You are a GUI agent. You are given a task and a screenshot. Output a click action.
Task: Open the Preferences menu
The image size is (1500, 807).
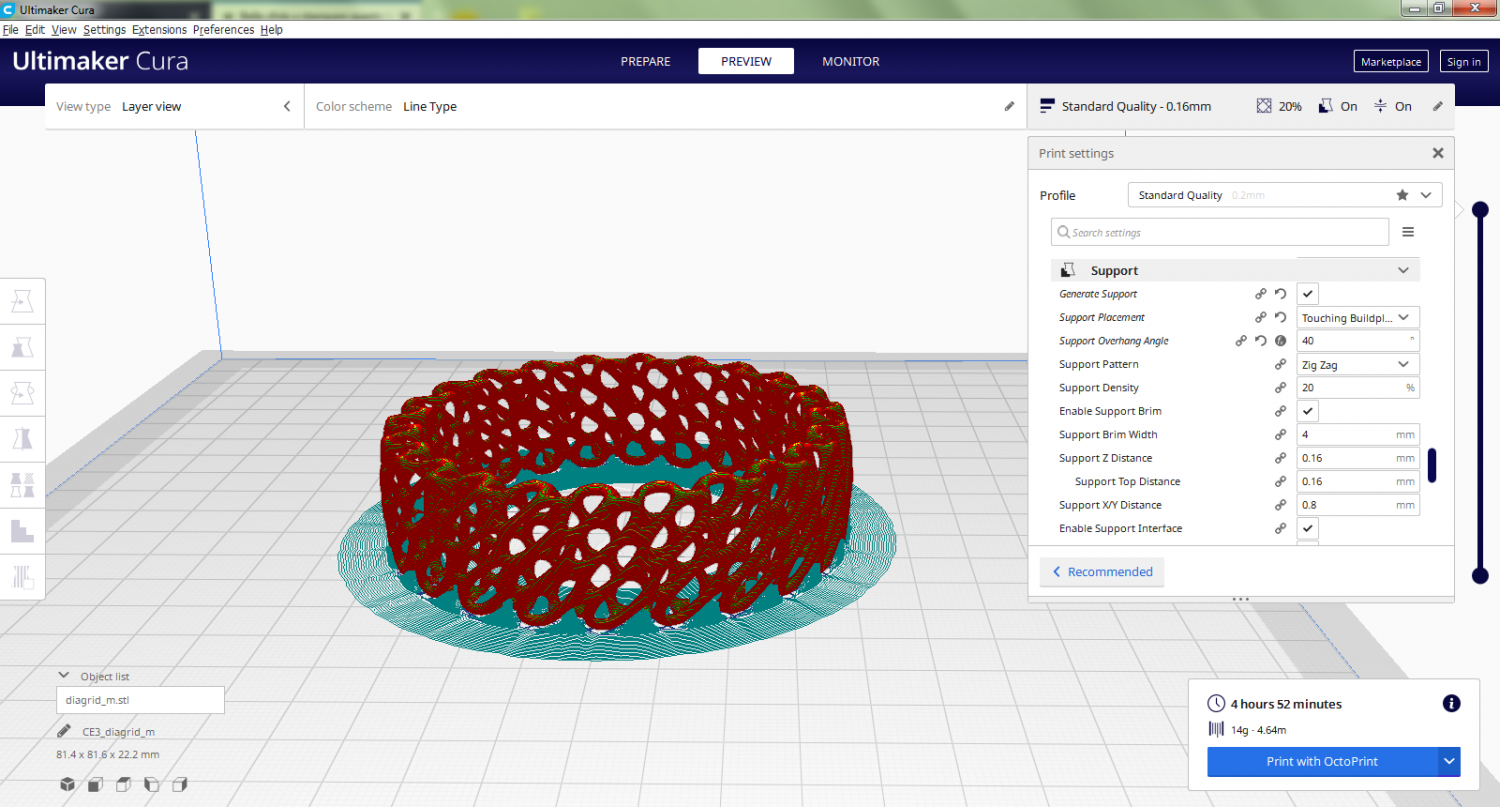[x=224, y=30]
